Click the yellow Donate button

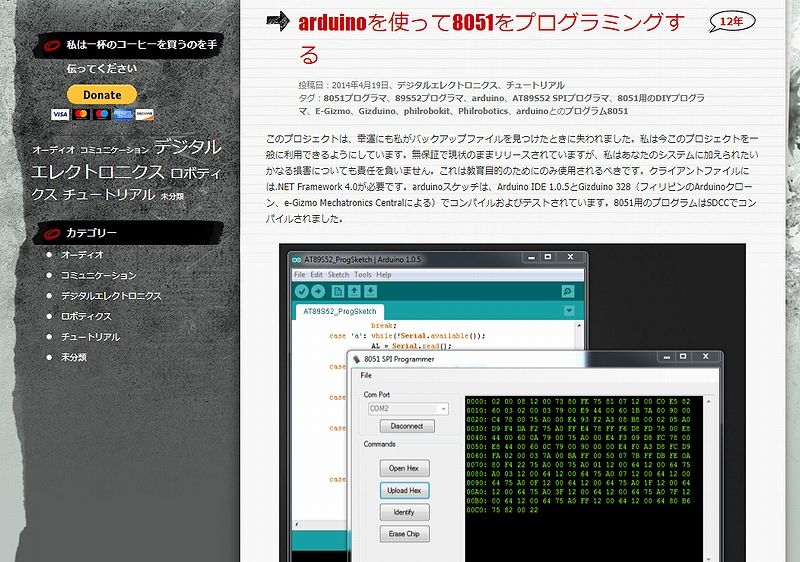pos(102,95)
